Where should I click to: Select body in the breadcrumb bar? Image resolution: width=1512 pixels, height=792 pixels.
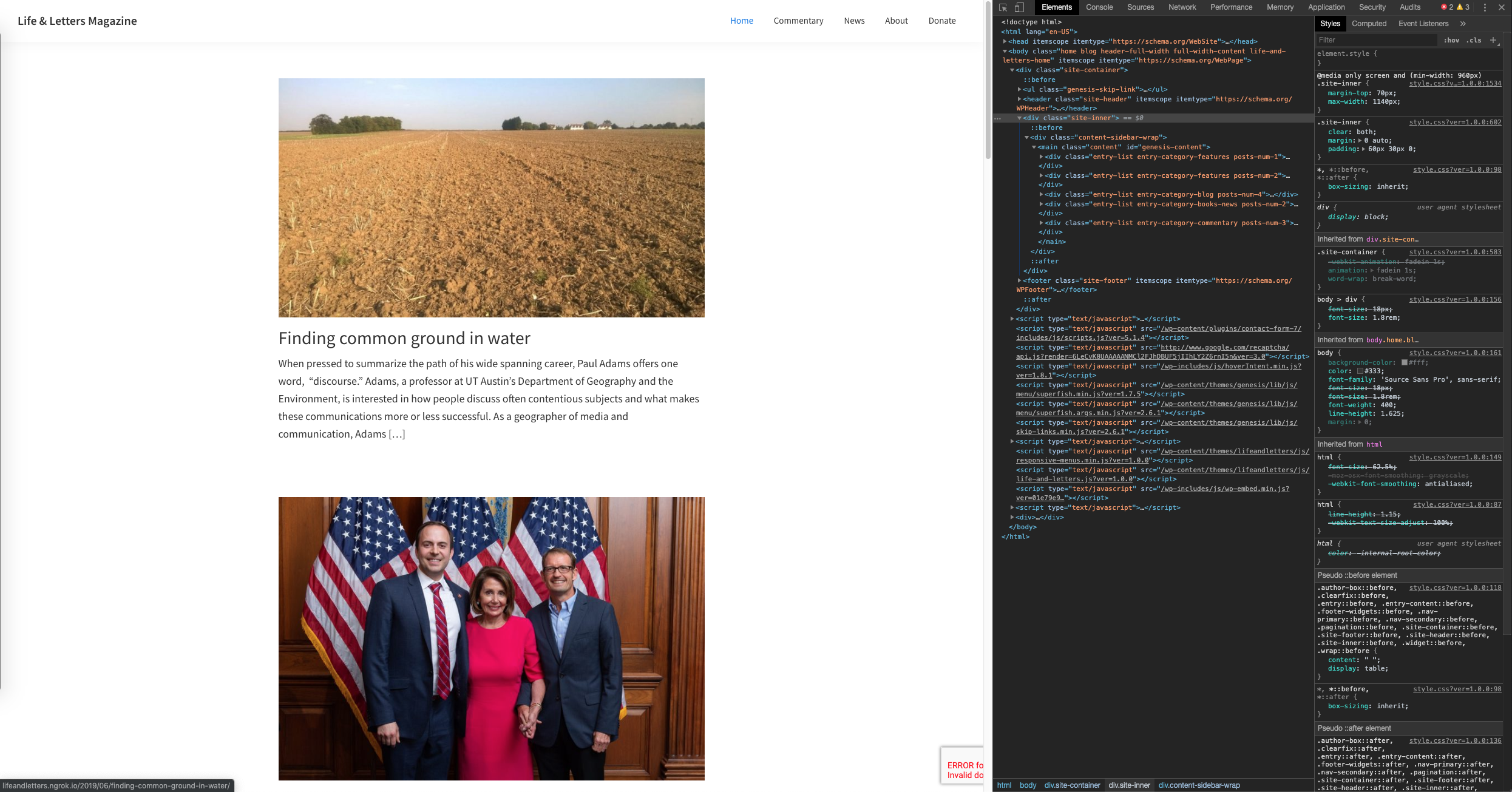coord(1028,785)
